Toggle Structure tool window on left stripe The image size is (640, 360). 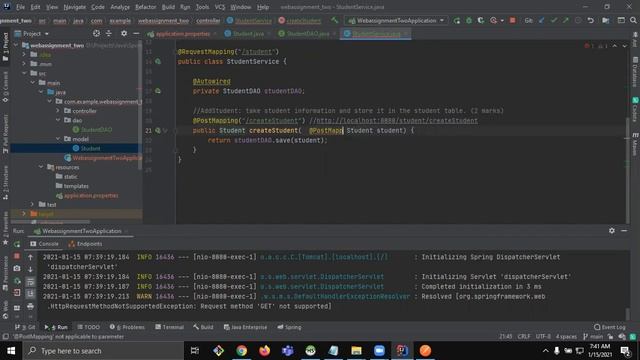coord(5,182)
